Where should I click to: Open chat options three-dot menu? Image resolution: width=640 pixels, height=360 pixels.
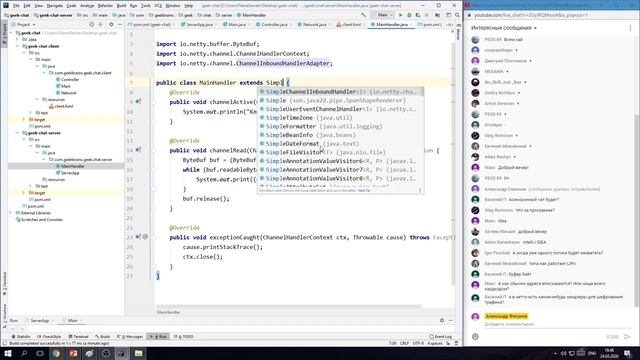pos(630,28)
